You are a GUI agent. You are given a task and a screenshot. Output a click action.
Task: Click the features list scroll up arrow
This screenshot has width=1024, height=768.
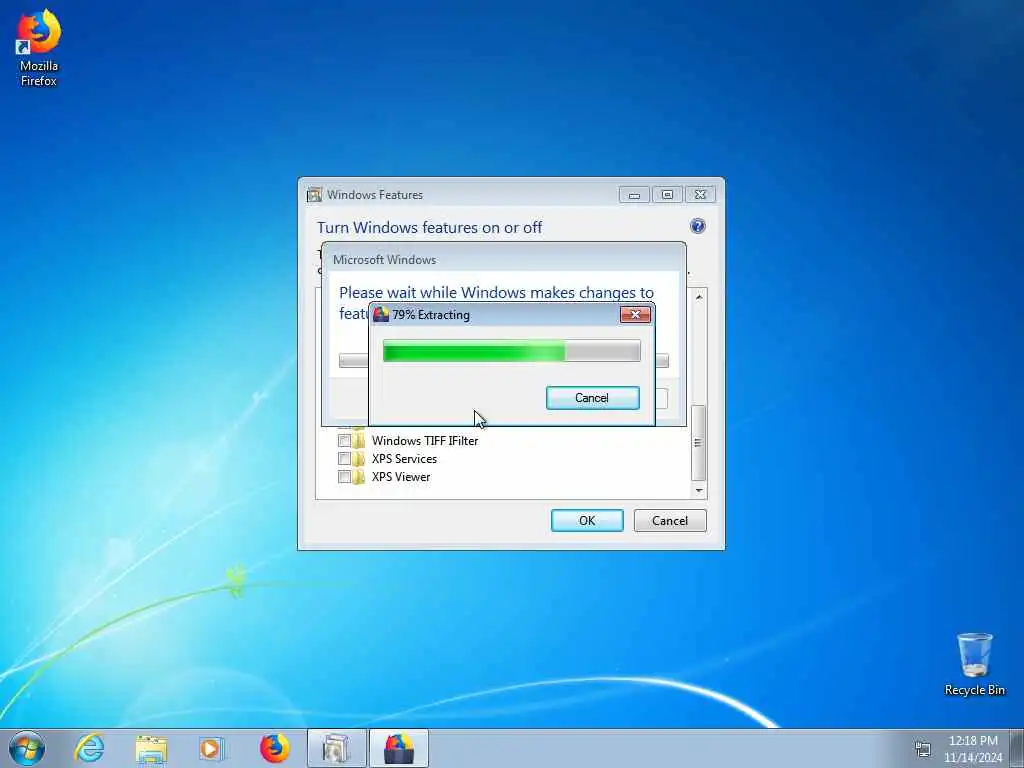point(699,296)
